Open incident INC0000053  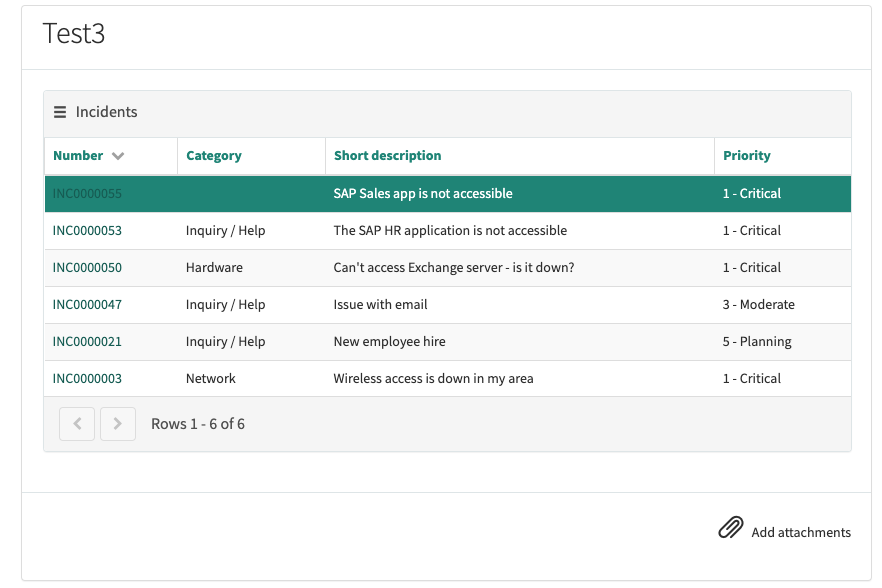click(87, 231)
